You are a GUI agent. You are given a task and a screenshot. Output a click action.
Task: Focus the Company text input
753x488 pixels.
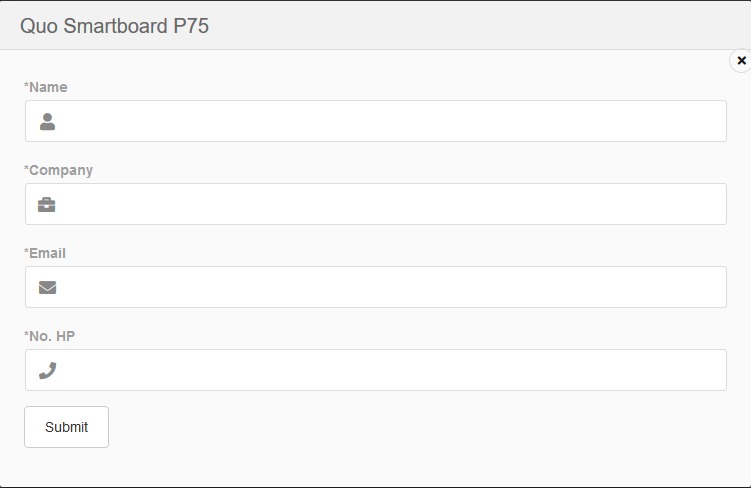point(390,205)
